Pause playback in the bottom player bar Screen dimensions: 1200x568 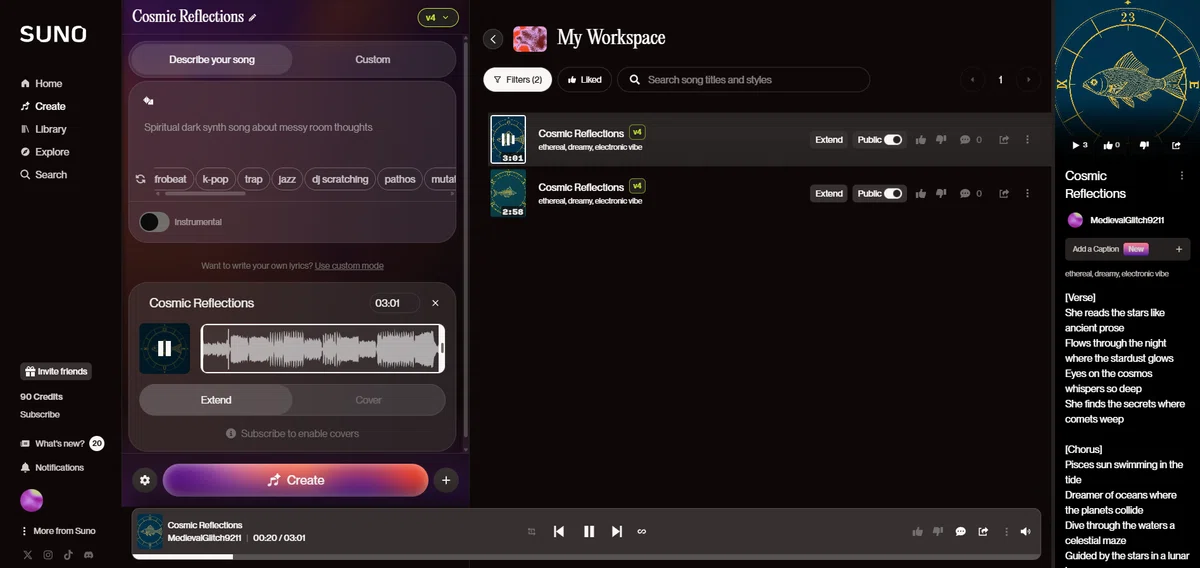click(589, 531)
